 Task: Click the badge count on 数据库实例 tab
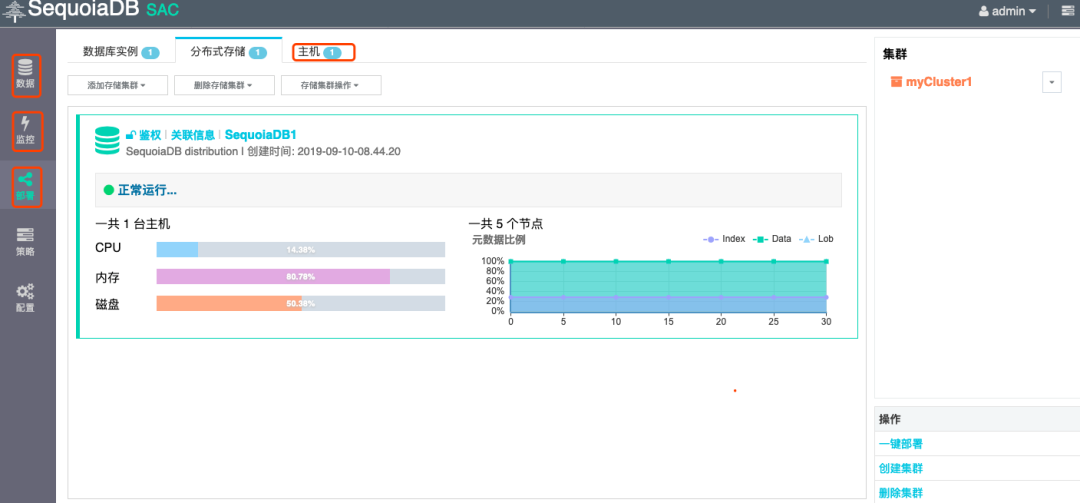pos(150,52)
